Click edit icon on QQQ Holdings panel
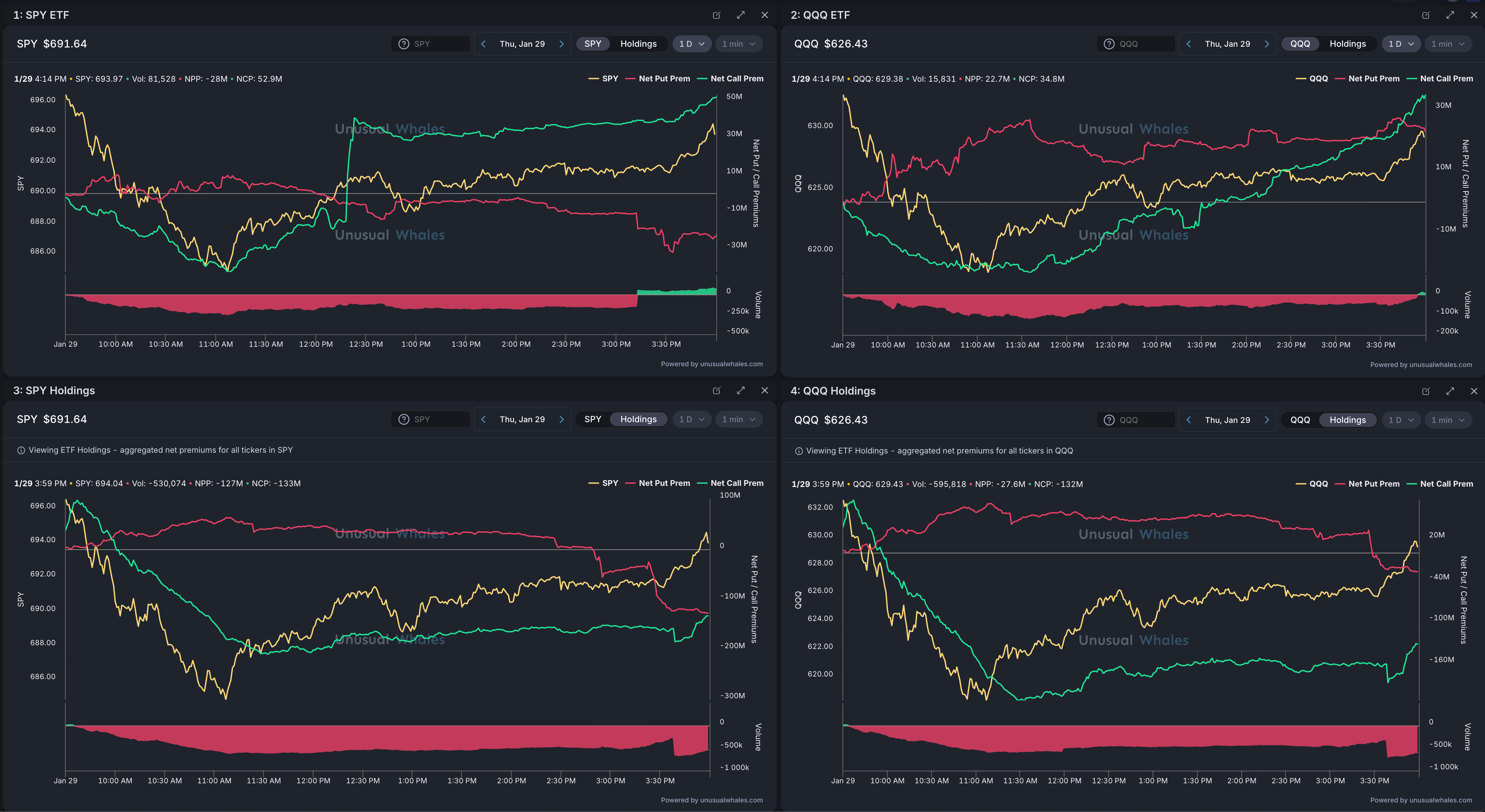The width and height of the screenshot is (1485, 812). point(1426,391)
